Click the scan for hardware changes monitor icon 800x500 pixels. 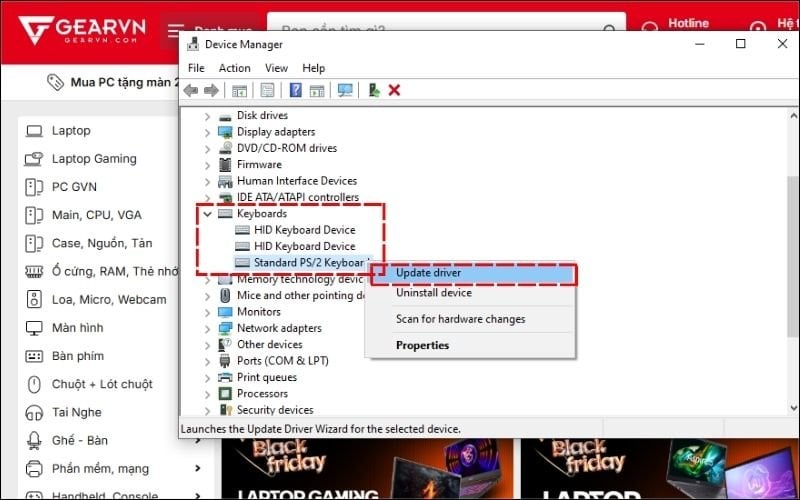coord(345,90)
